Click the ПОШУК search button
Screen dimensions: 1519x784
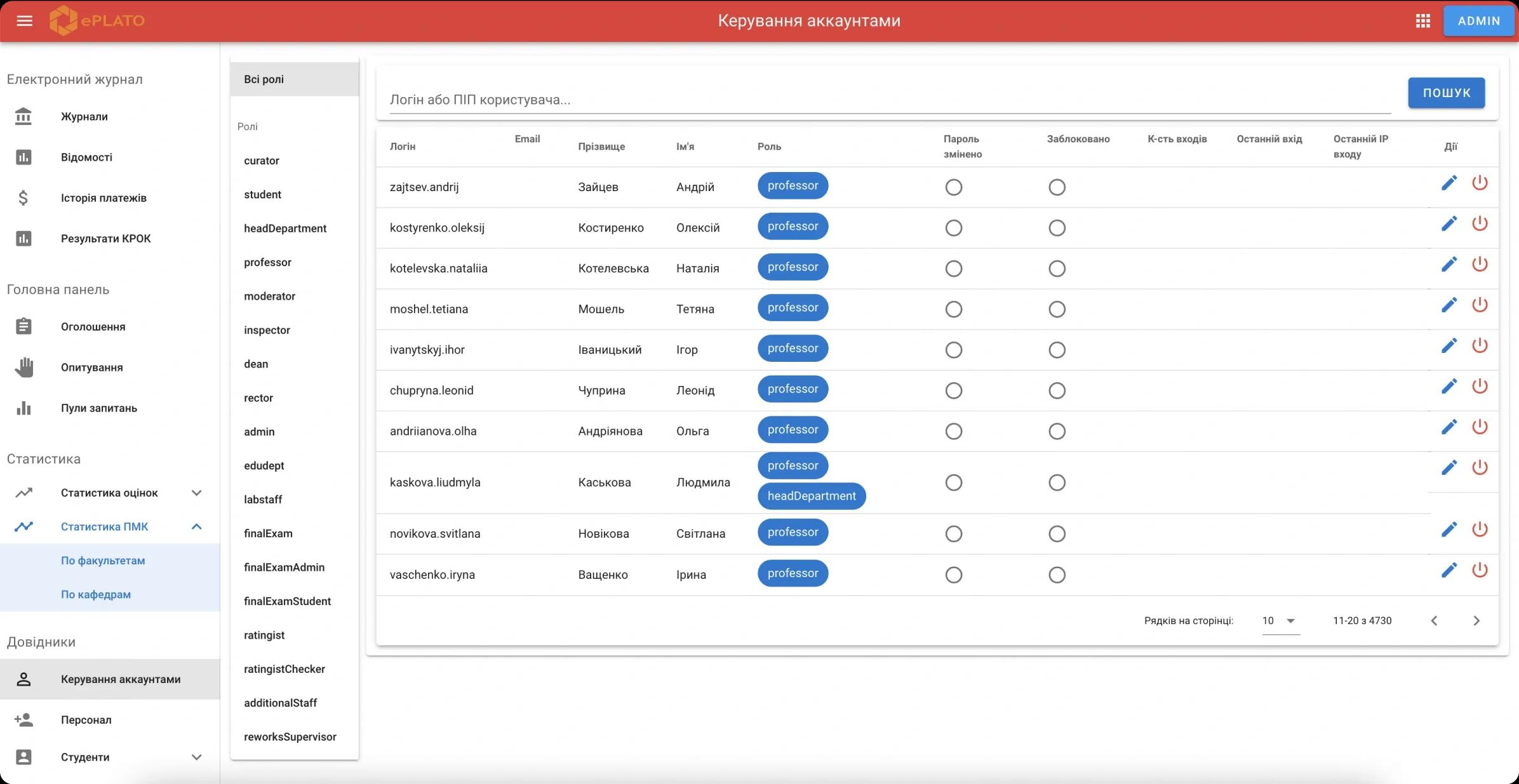(x=1446, y=93)
